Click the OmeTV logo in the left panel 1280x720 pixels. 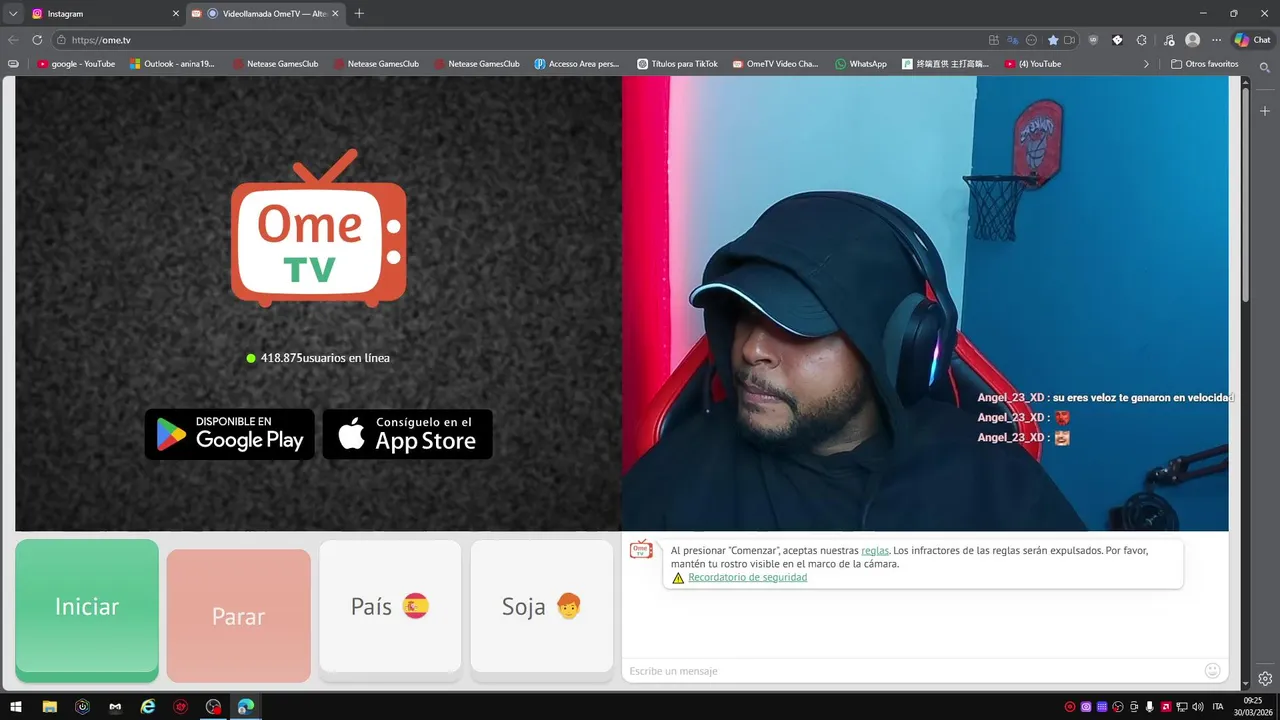(x=318, y=228)
